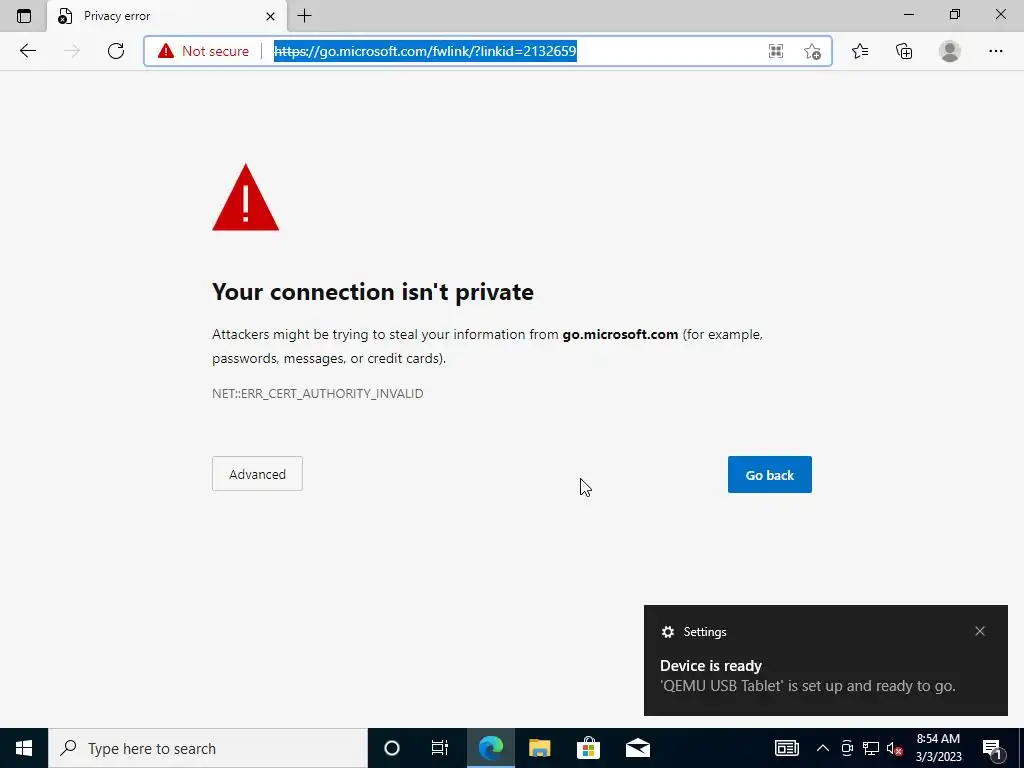Add this page to favorites star
The width and height of the screenshot is (1024, 768).
(812, 51)
